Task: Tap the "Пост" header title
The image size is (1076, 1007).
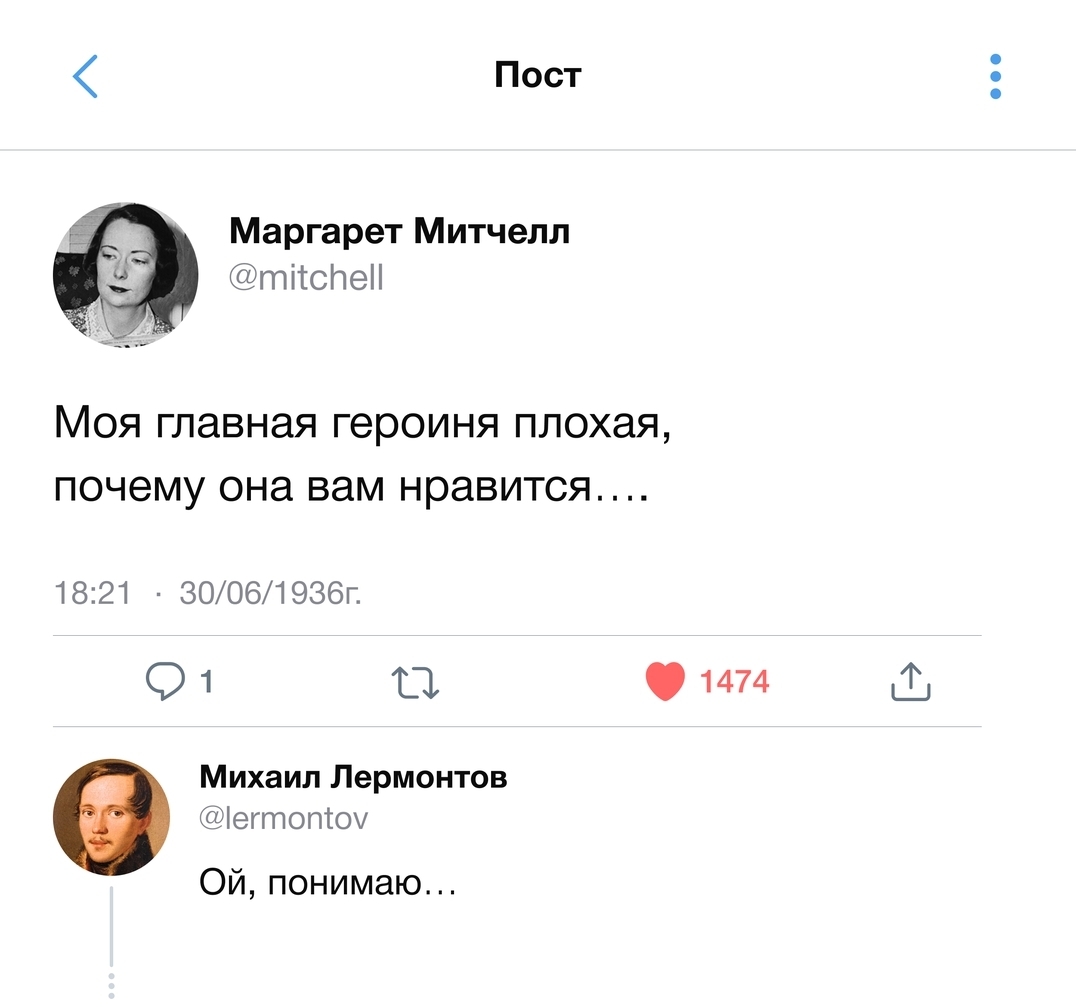Action: point(537,75)
